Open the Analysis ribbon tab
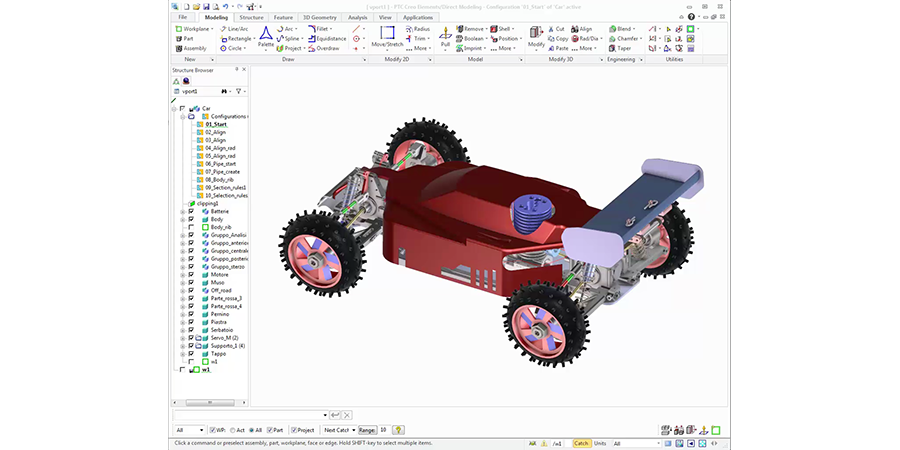This screenshot has height=450, width=900. 357,17
